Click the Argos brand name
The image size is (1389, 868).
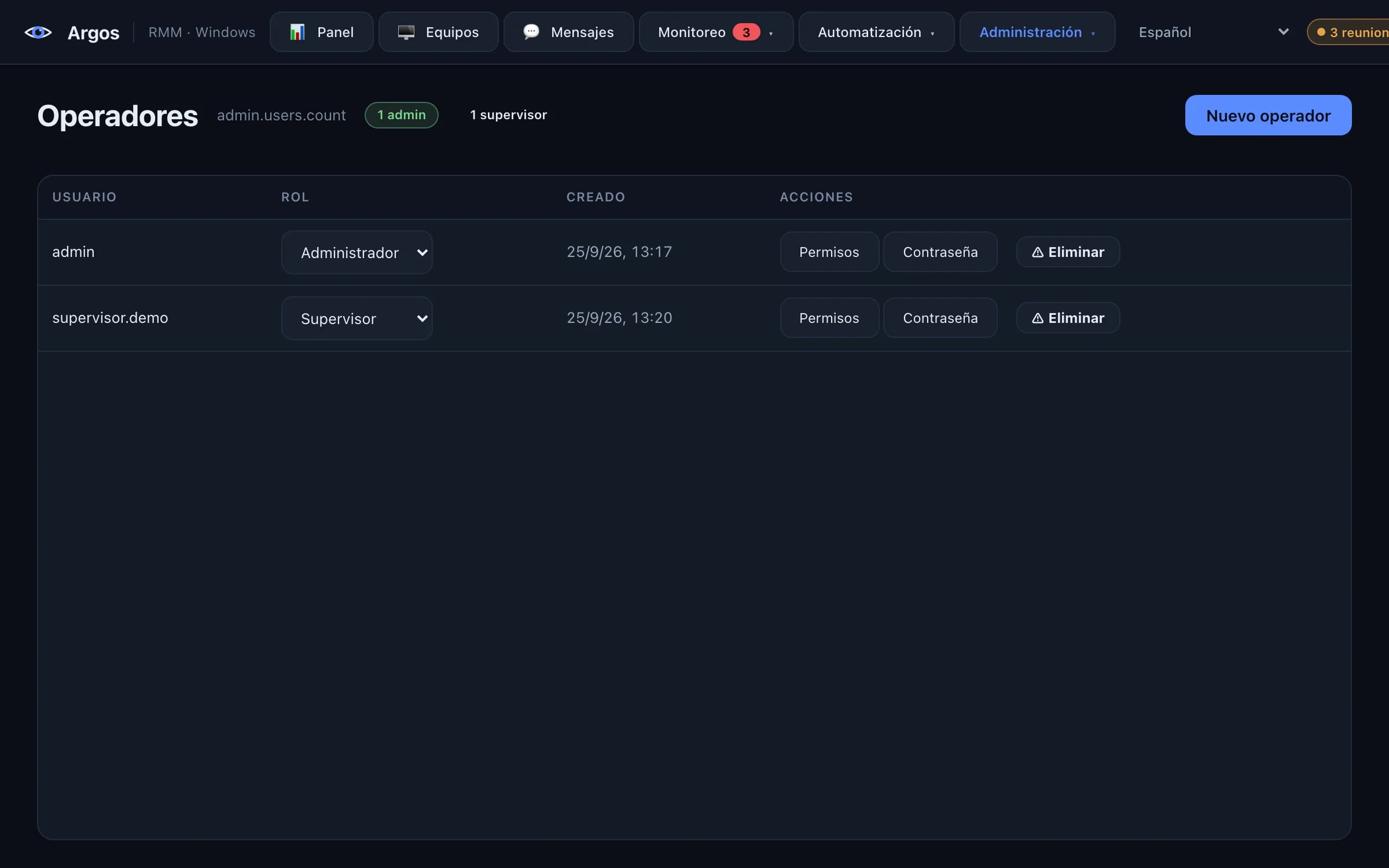click(94, 33)
